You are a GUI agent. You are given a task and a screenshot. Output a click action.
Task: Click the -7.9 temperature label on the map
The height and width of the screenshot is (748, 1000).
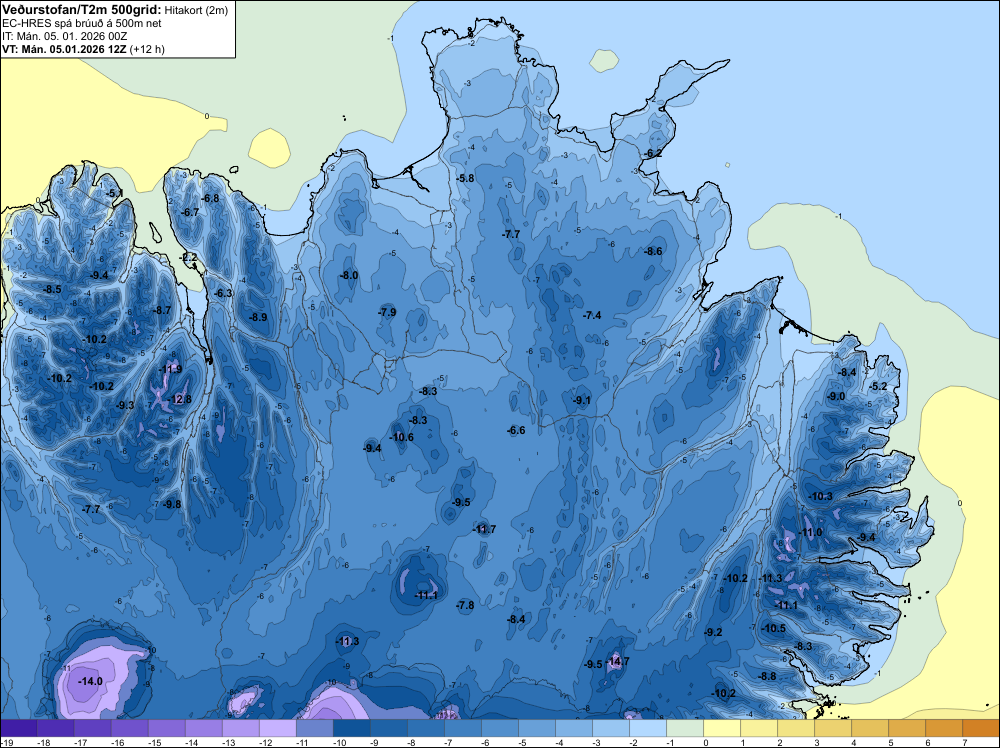[x=386, y=312]
